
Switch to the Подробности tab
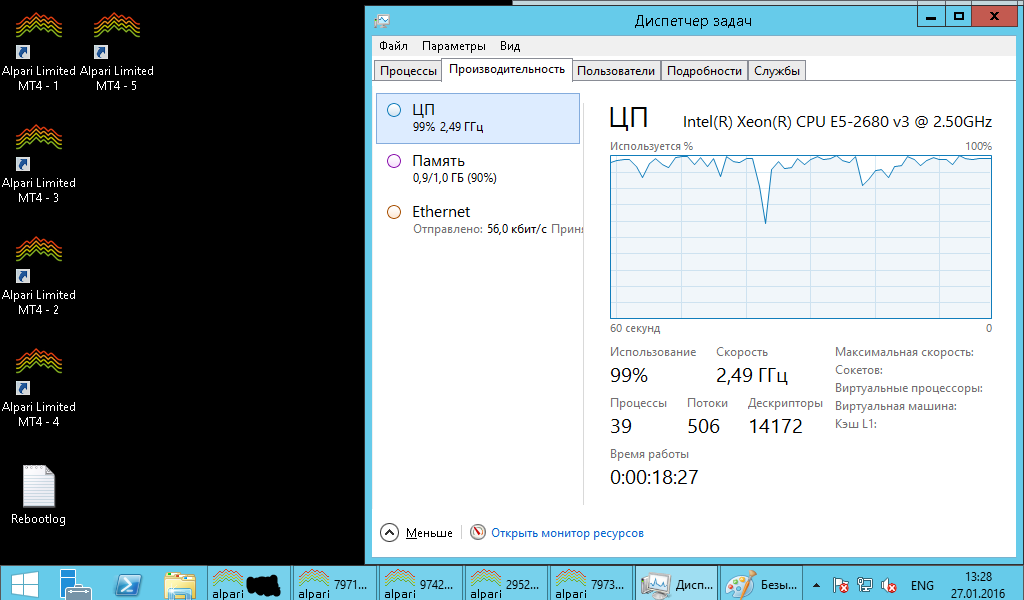[x=704, y=71]
